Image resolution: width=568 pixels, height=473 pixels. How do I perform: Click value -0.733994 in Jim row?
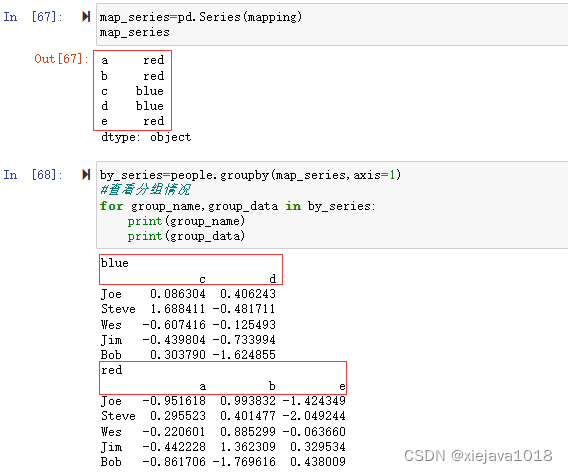(x=245, y=340)
